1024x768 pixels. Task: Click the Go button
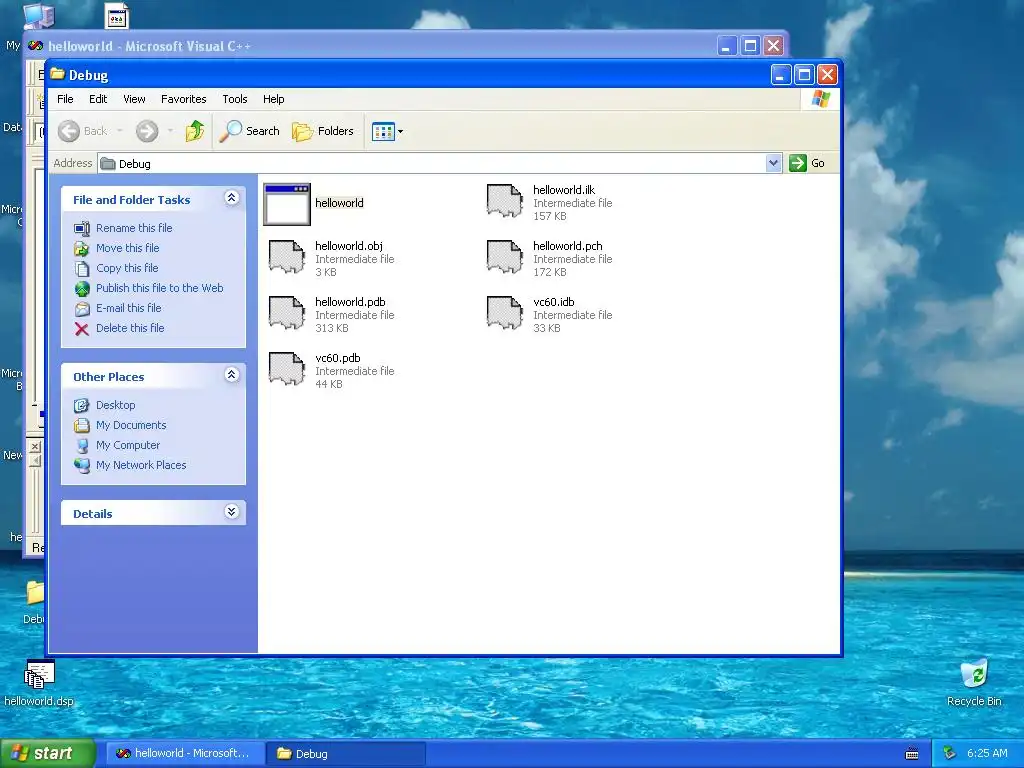(x=807, y=163)
